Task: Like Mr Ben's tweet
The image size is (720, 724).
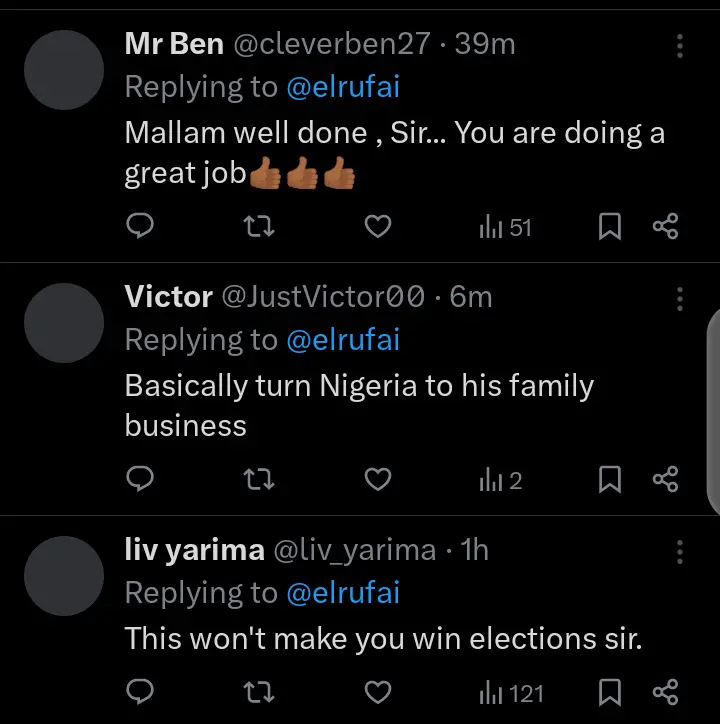Action: click(x=376, y=228)
